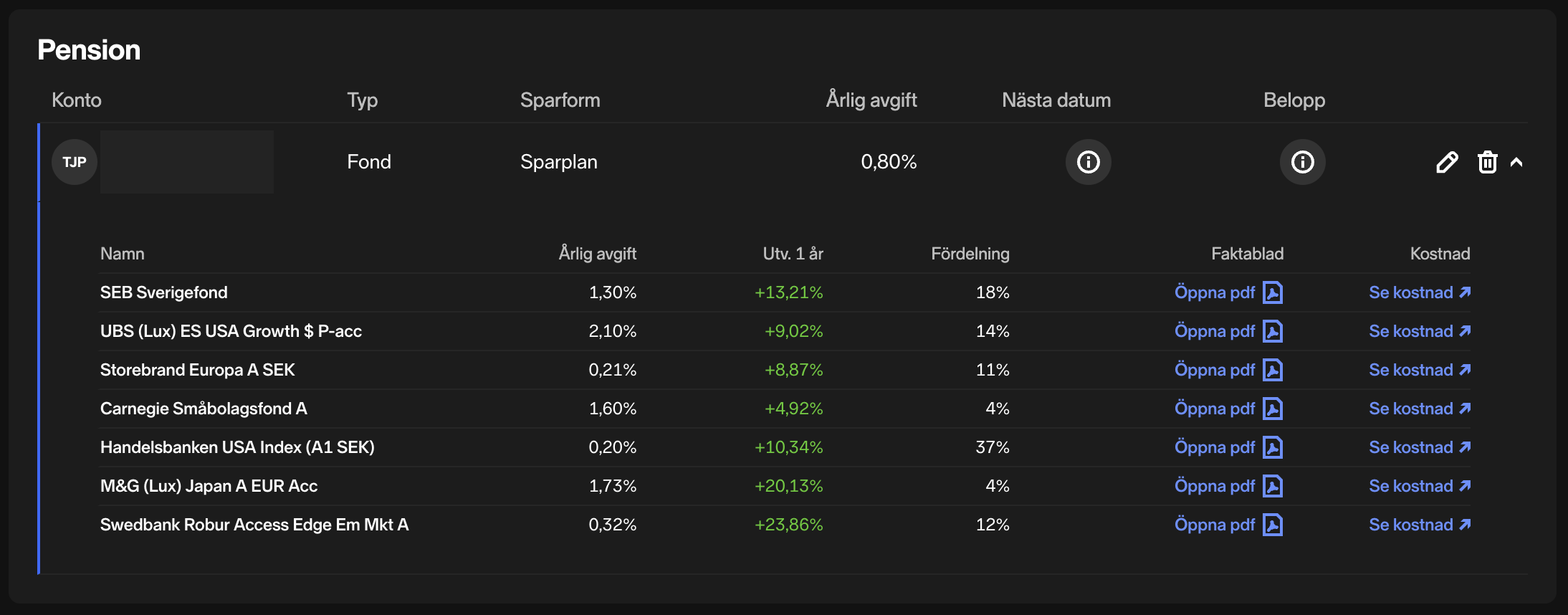The height and width of the screenshot is (615, 1568).
Task: Click Se kostnad for Storebrand Europa
Action: 1419,370
